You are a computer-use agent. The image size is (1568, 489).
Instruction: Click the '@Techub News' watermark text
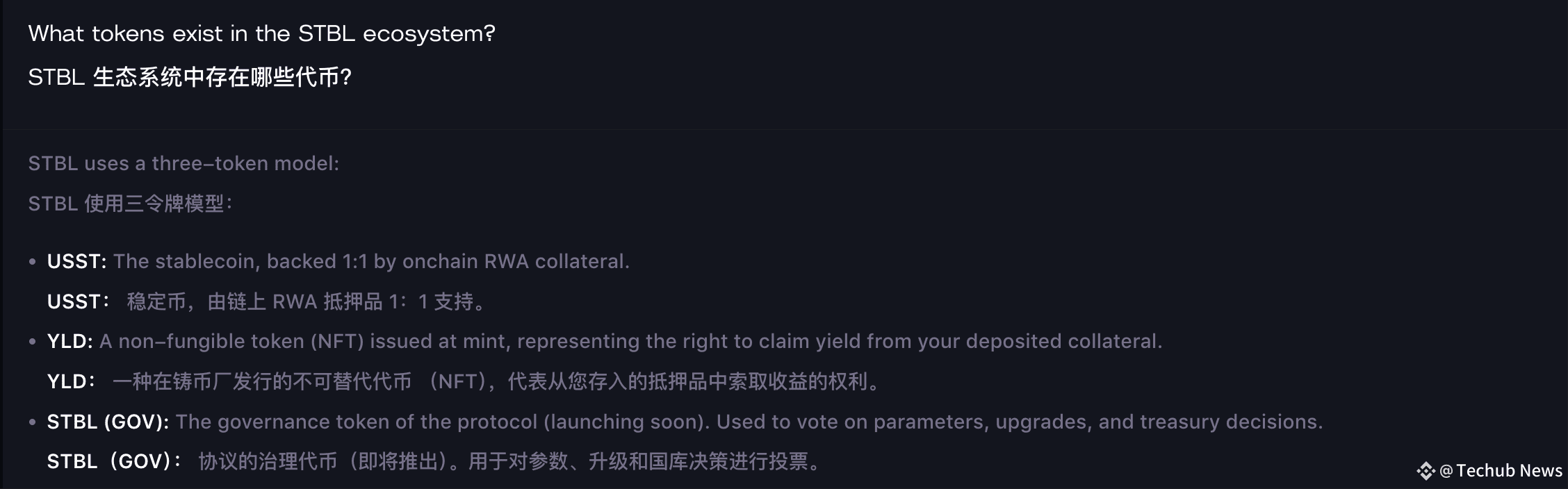pos(1501,471)
